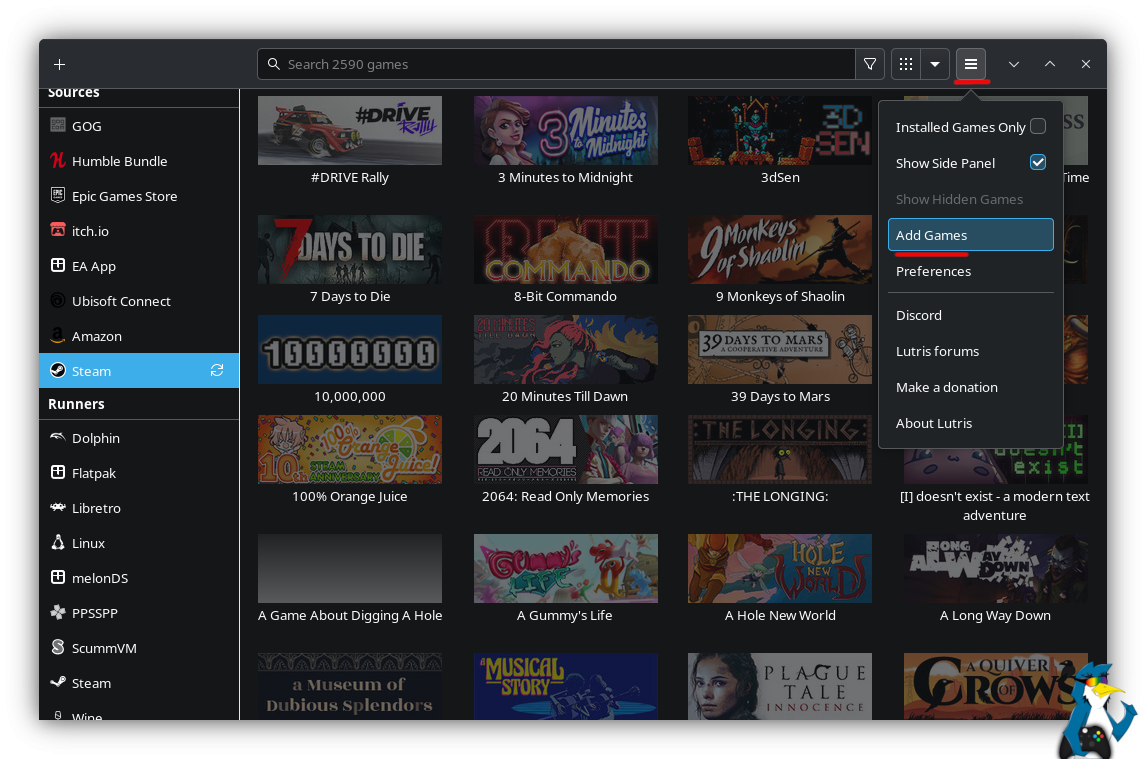The height and width of the screenshot is (759, 1146).
Task: Click the grid view icon
Action: [906, 64]
